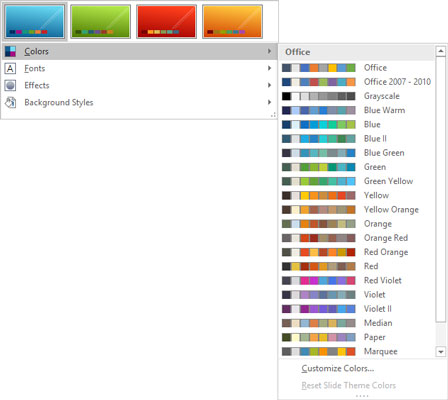Expand the Background Styles submenu arrow
448x400 pixels.
point(269,102)
